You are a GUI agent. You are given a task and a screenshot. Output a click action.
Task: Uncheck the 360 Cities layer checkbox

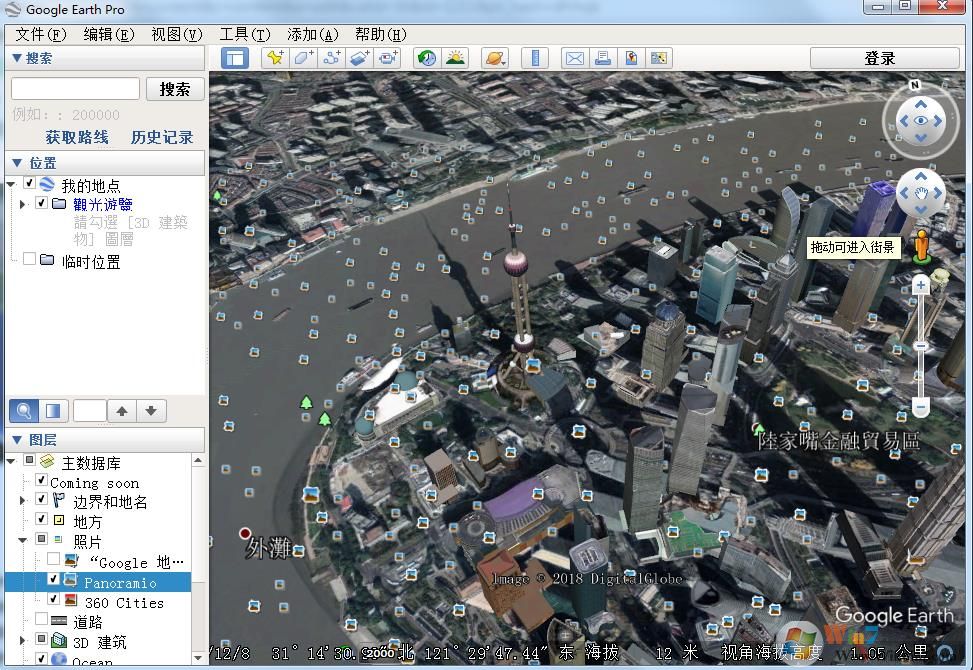54,602
